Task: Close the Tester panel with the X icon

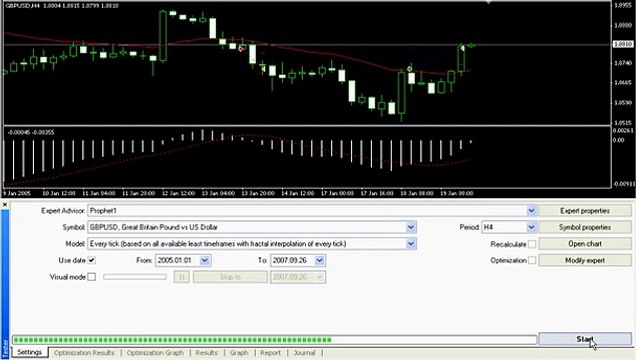Action: [x=5, y=205]
